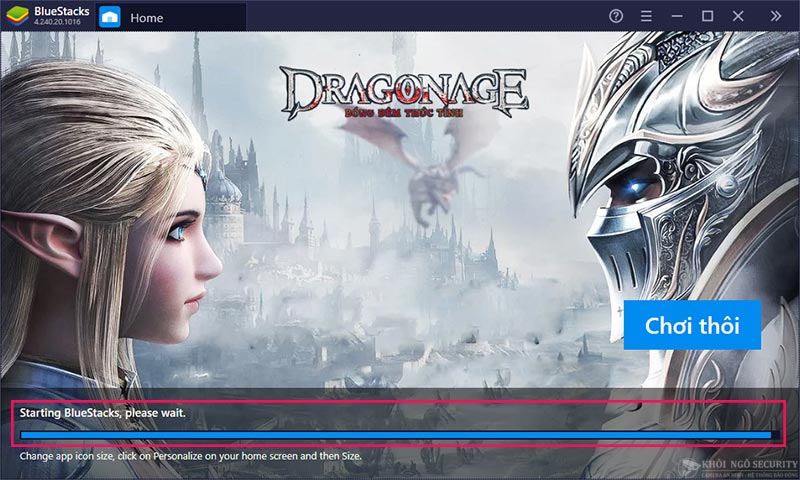This screenshot has width=800, height=480.
Task: Click 'Starting BlueStacks, please wait.' text
Action: pos(103,413)
